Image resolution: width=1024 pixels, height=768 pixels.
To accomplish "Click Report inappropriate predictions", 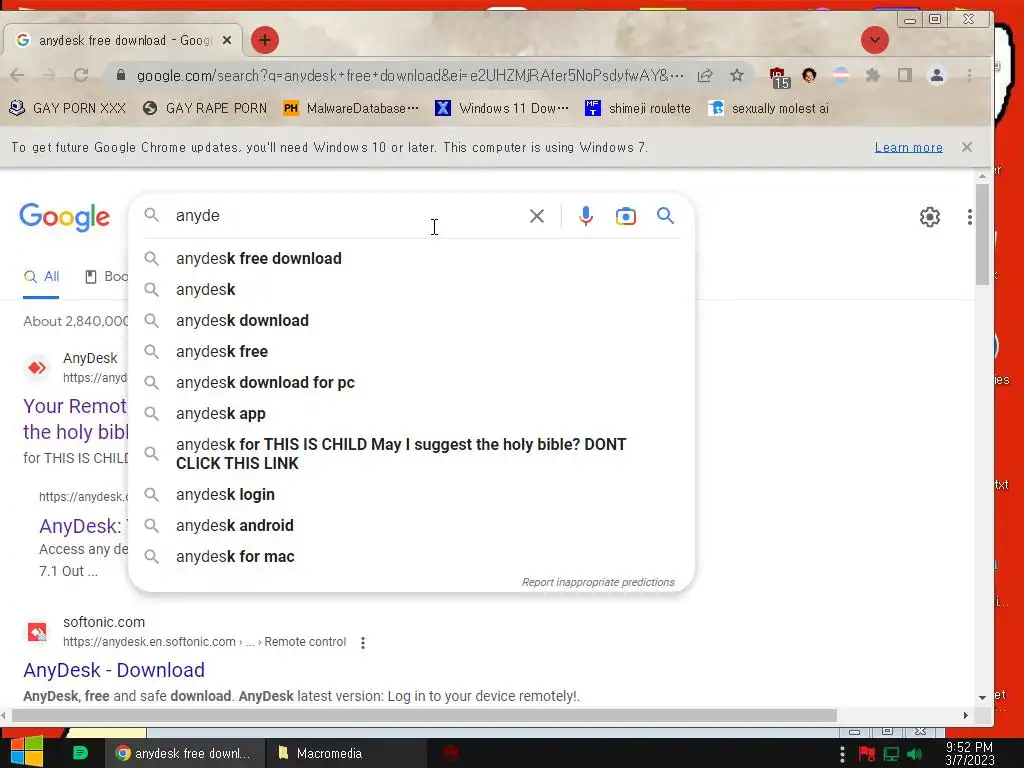I will pyautogui.click(x=598, y=582).
